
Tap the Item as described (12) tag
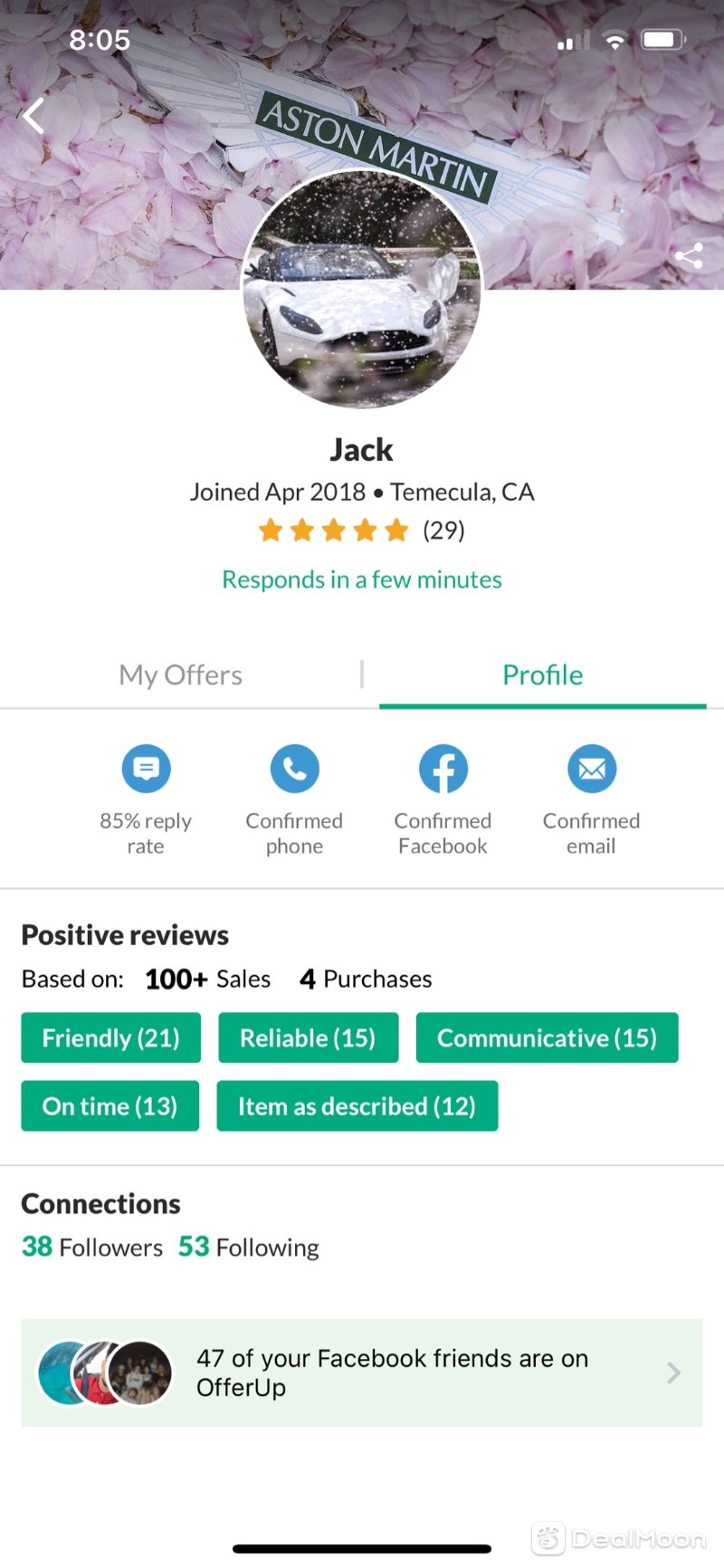[x=357, y=1105]
